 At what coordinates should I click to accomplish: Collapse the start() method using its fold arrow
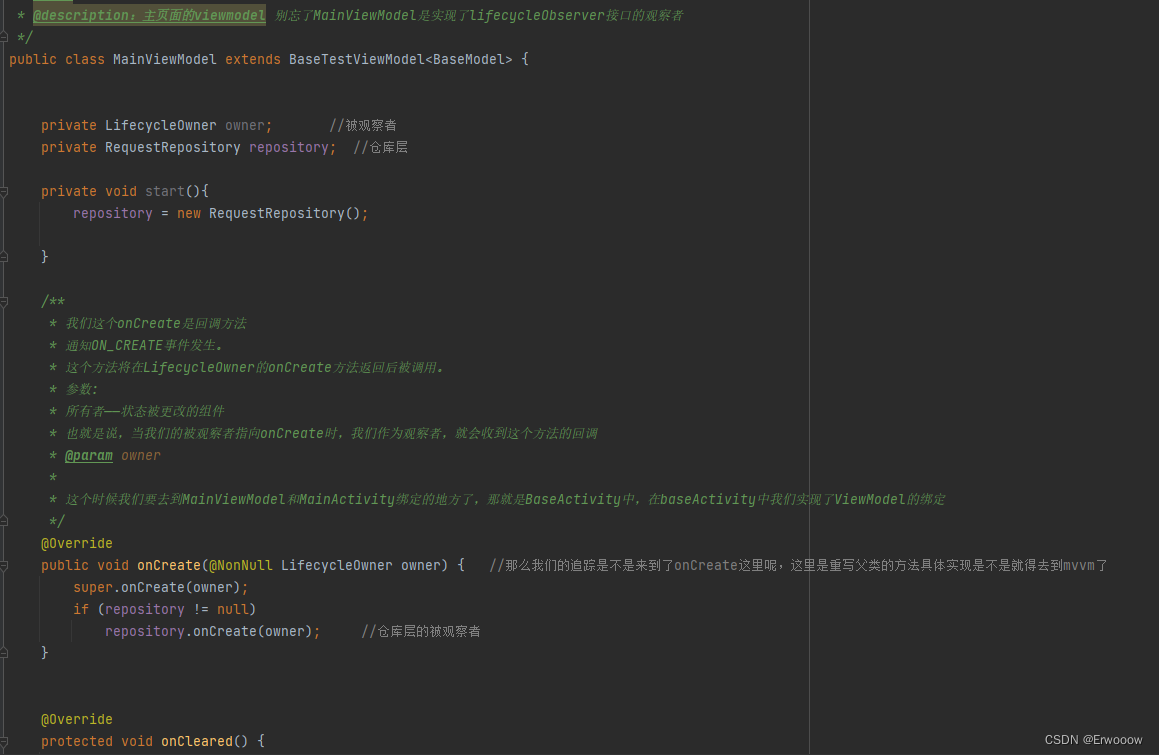(5, 190)
